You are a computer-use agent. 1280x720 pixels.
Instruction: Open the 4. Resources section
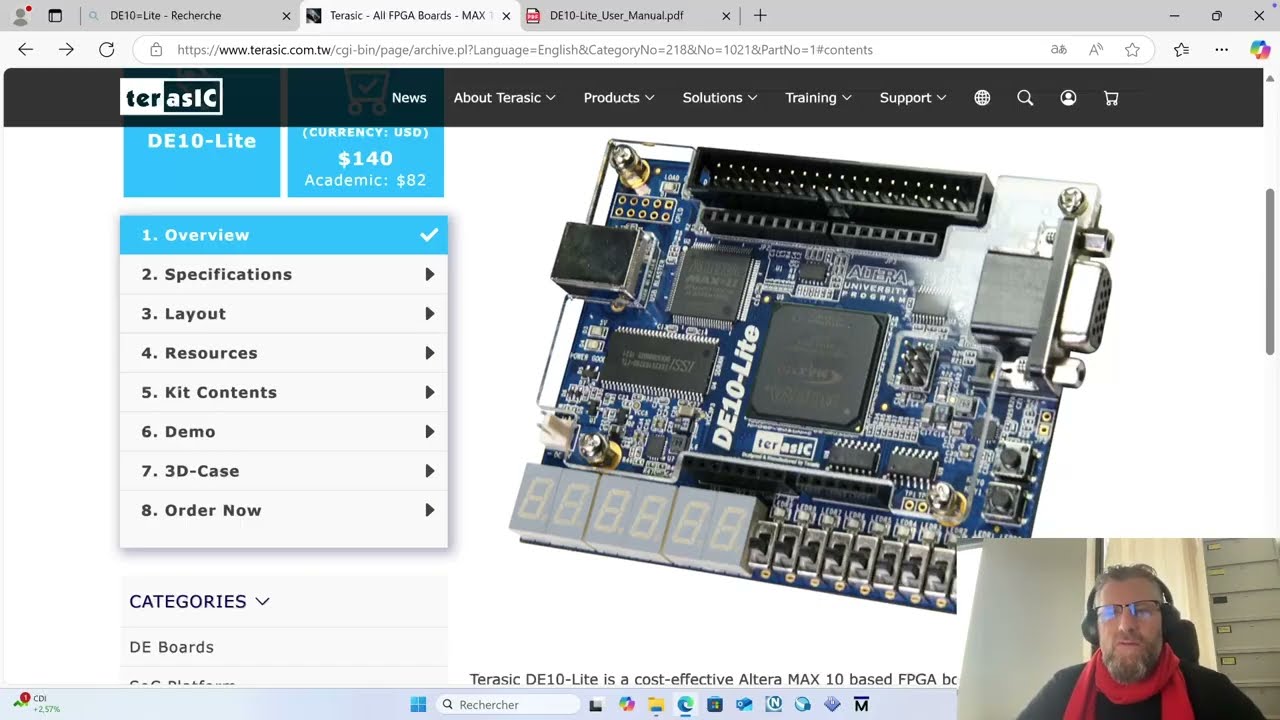(x=284, y=353)
